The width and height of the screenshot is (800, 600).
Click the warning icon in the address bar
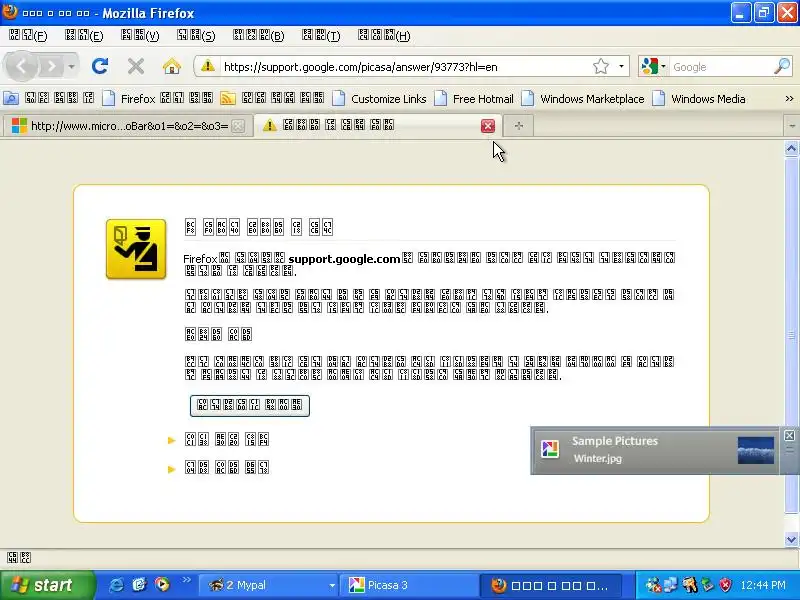(207, 66)
